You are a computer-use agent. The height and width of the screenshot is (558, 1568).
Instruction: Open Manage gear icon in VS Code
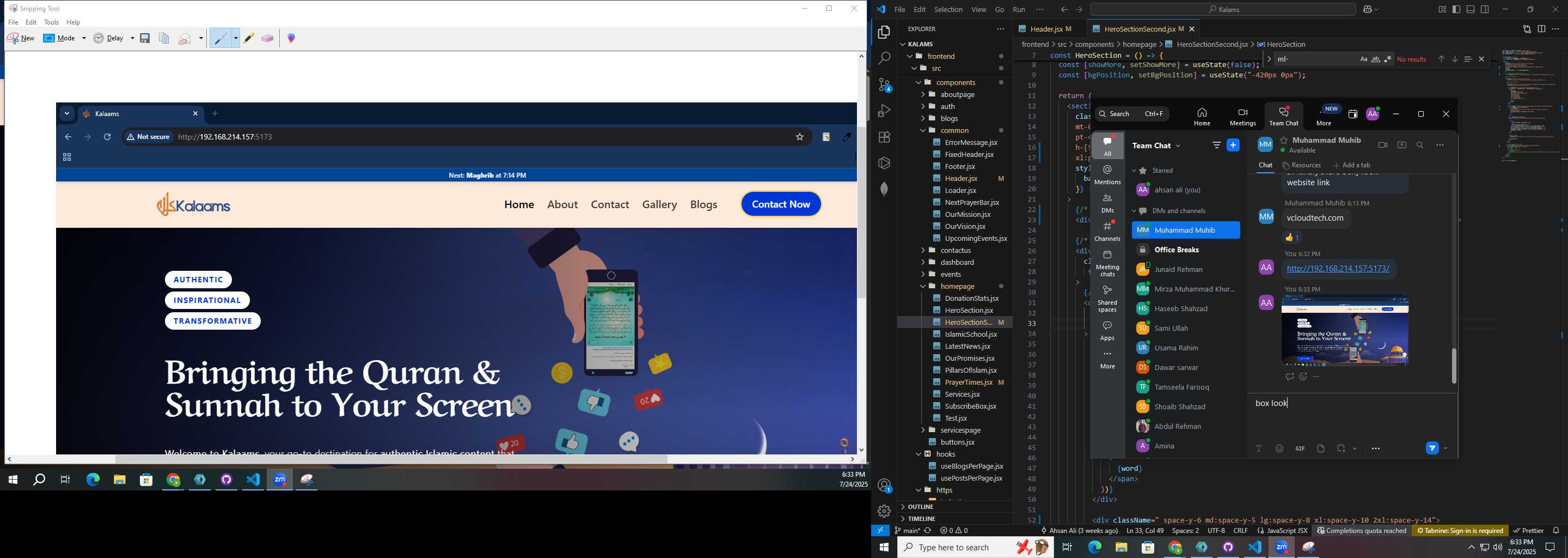(x=884, y=511)
